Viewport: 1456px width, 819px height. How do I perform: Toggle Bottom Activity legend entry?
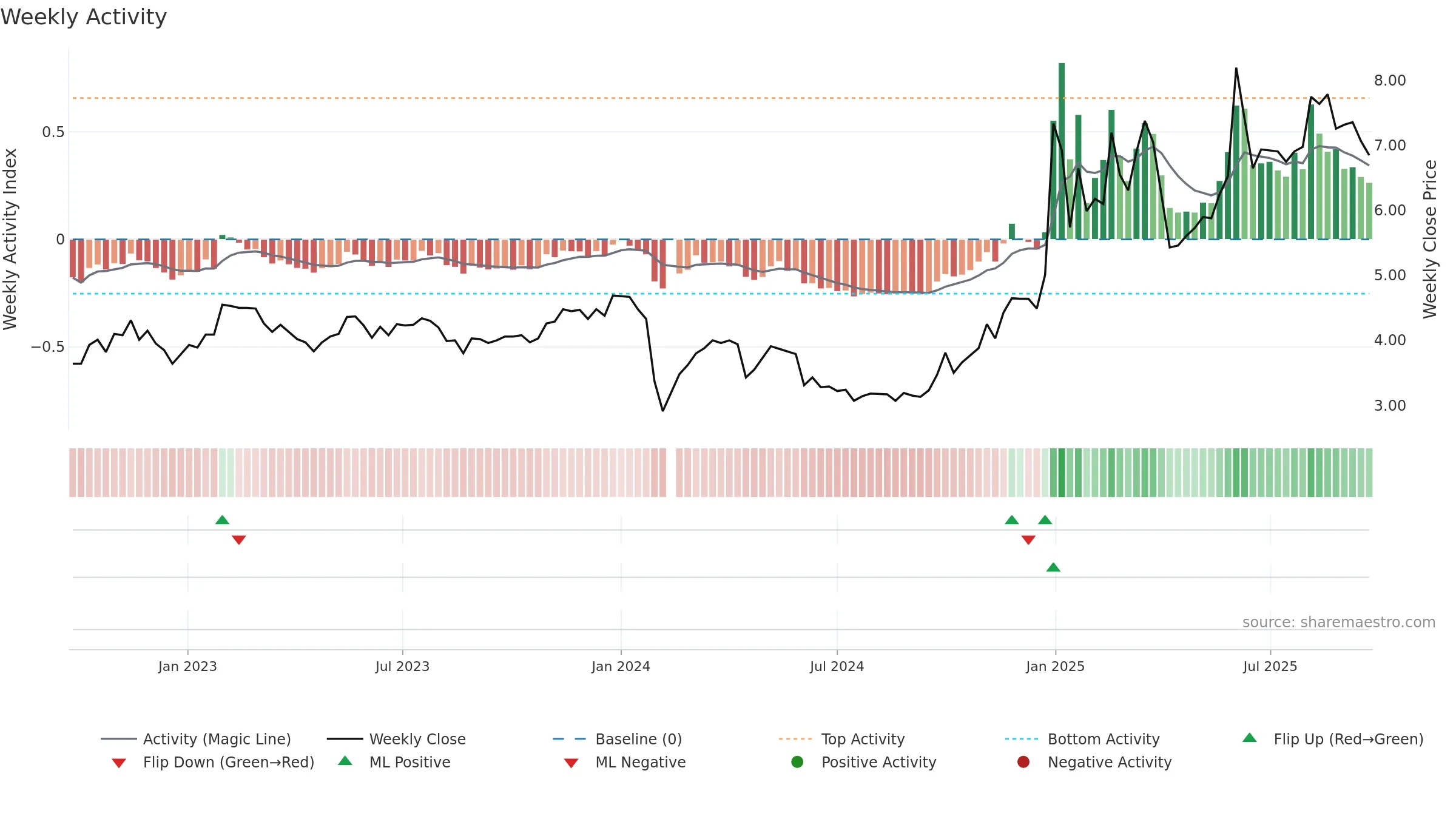pos(1082,739)
